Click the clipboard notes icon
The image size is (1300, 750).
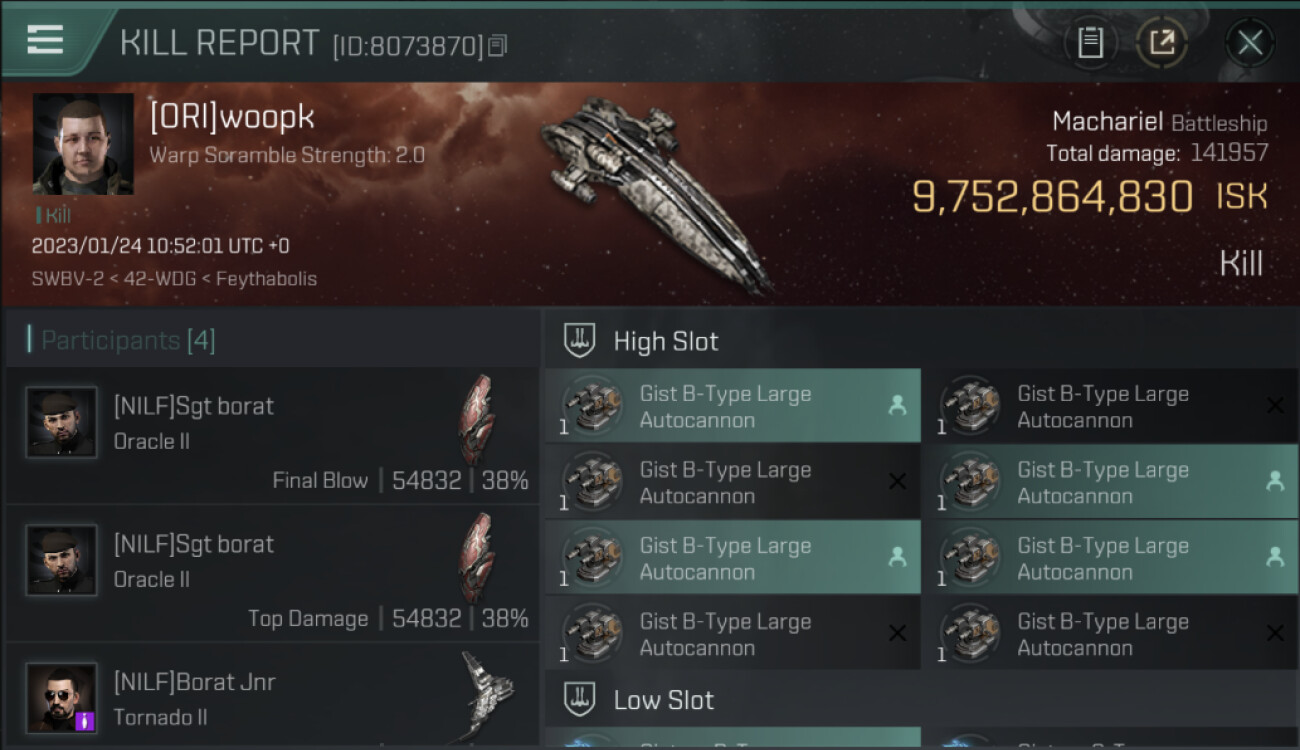(1090, 42)
